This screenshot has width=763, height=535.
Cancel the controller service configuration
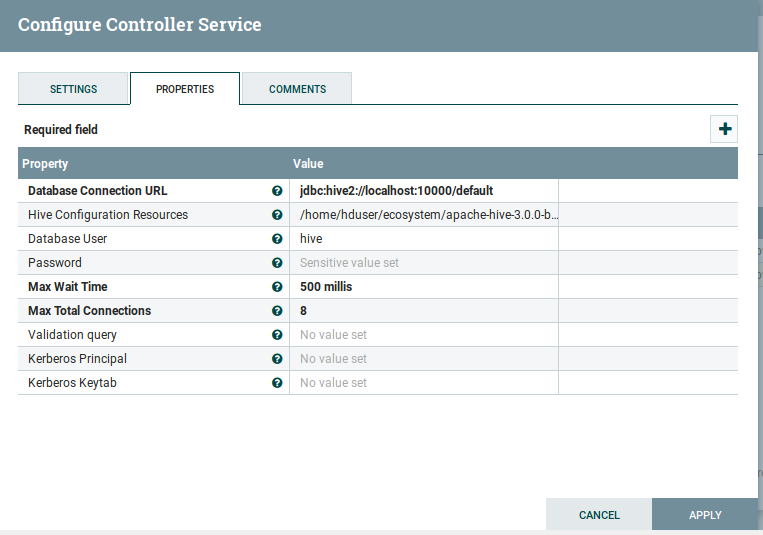[599, 515]
